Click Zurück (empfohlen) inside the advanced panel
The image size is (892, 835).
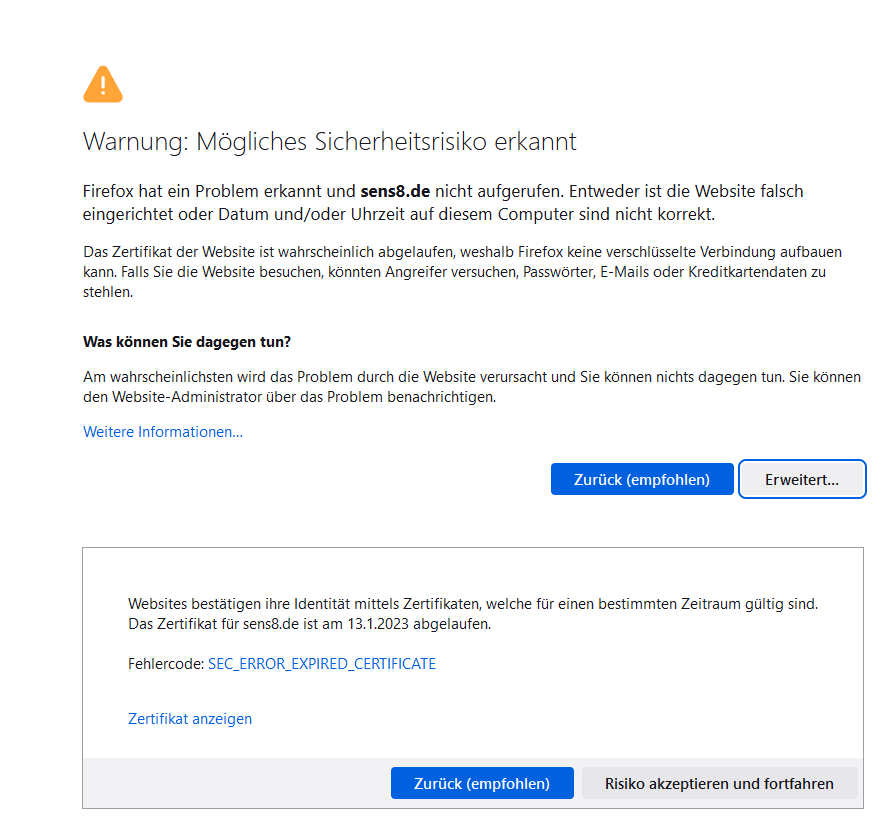click(x=482, y=783)
